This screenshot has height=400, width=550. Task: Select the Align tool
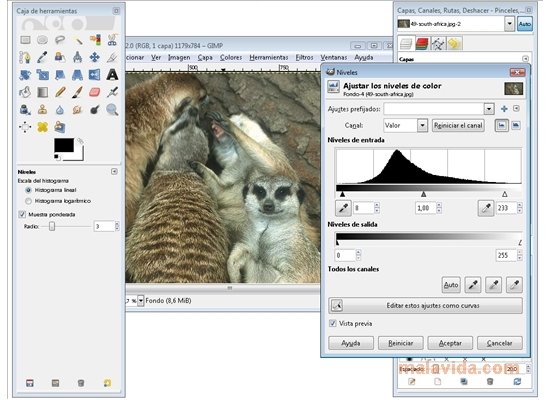point(25,127)
